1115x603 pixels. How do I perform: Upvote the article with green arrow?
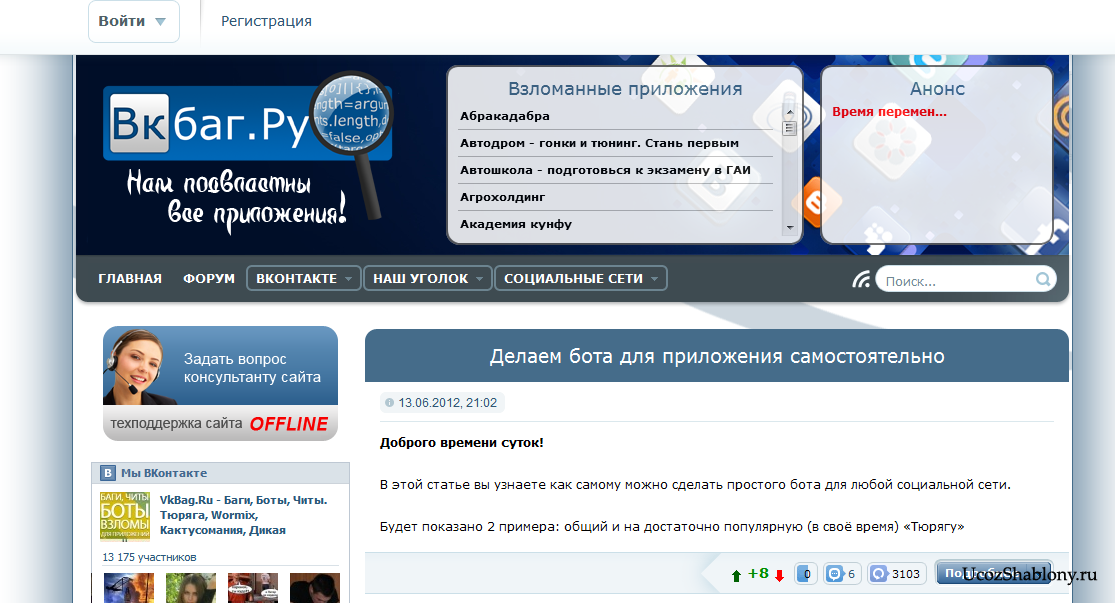coord(736,575)
